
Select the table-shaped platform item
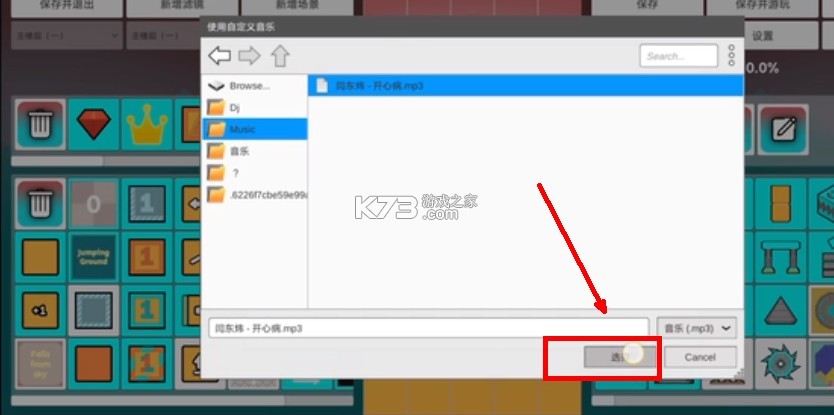tap(780, 257)
